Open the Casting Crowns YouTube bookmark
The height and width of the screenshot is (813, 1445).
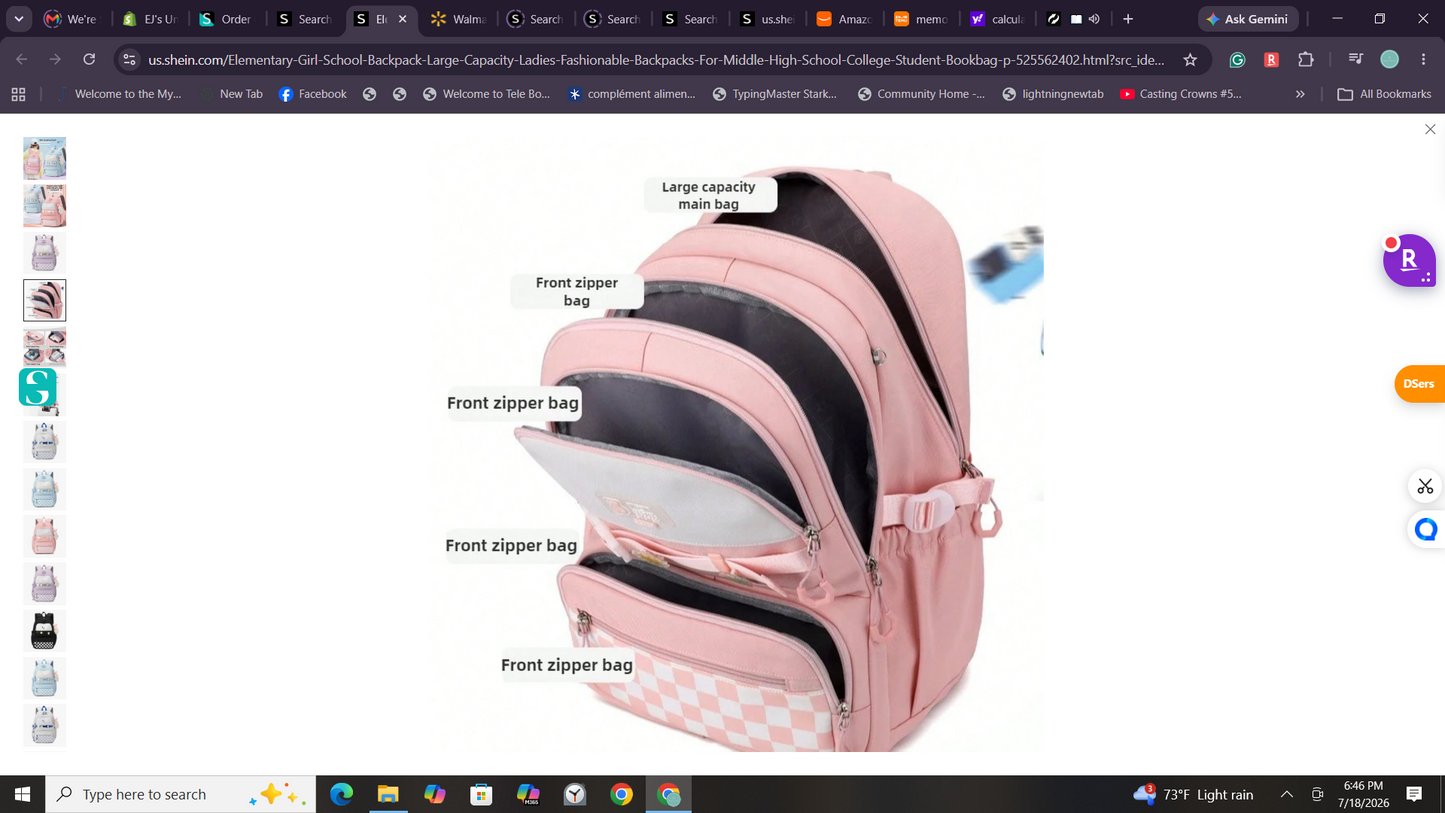click(x=1181, y=94)
